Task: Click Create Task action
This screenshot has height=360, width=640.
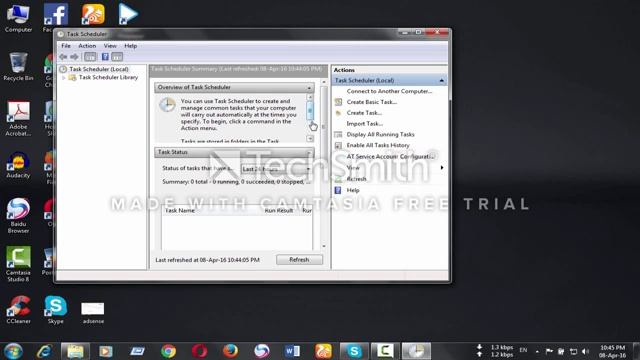Action: click(364, 113)
